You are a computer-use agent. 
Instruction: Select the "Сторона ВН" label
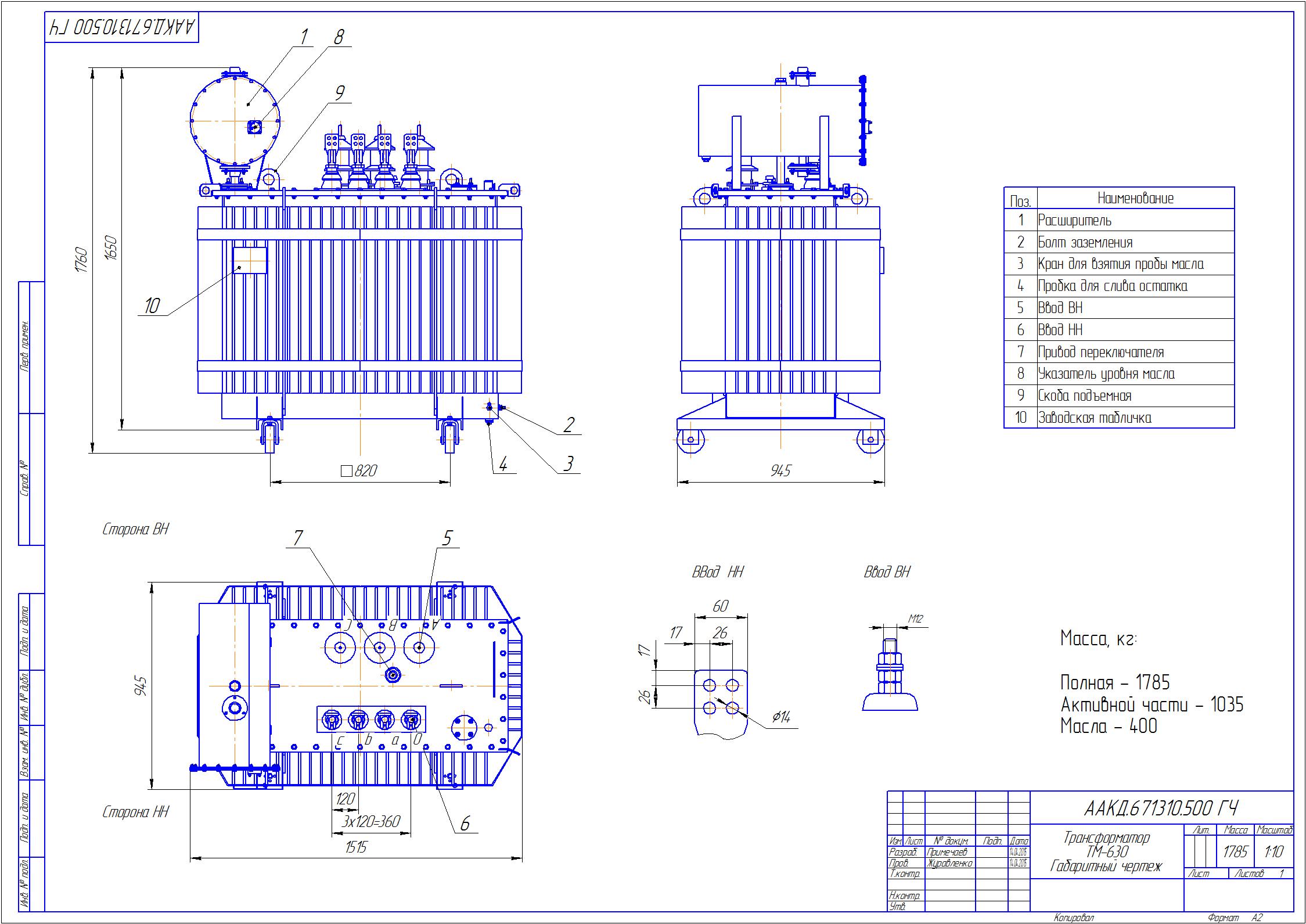135,529
